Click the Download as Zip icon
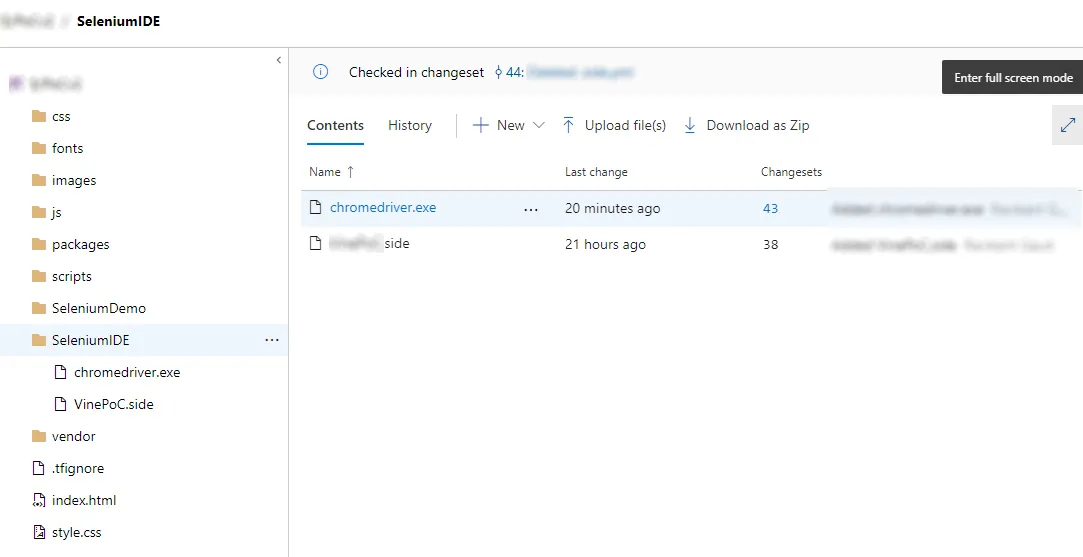1083x557 pixels. tap(690, 125)
